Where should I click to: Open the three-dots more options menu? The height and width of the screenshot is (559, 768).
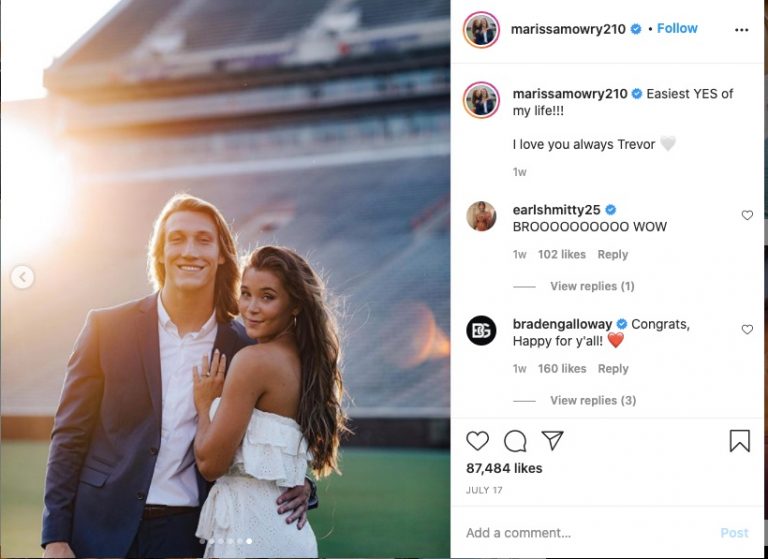pyautogui.click(x=742, y=30)
